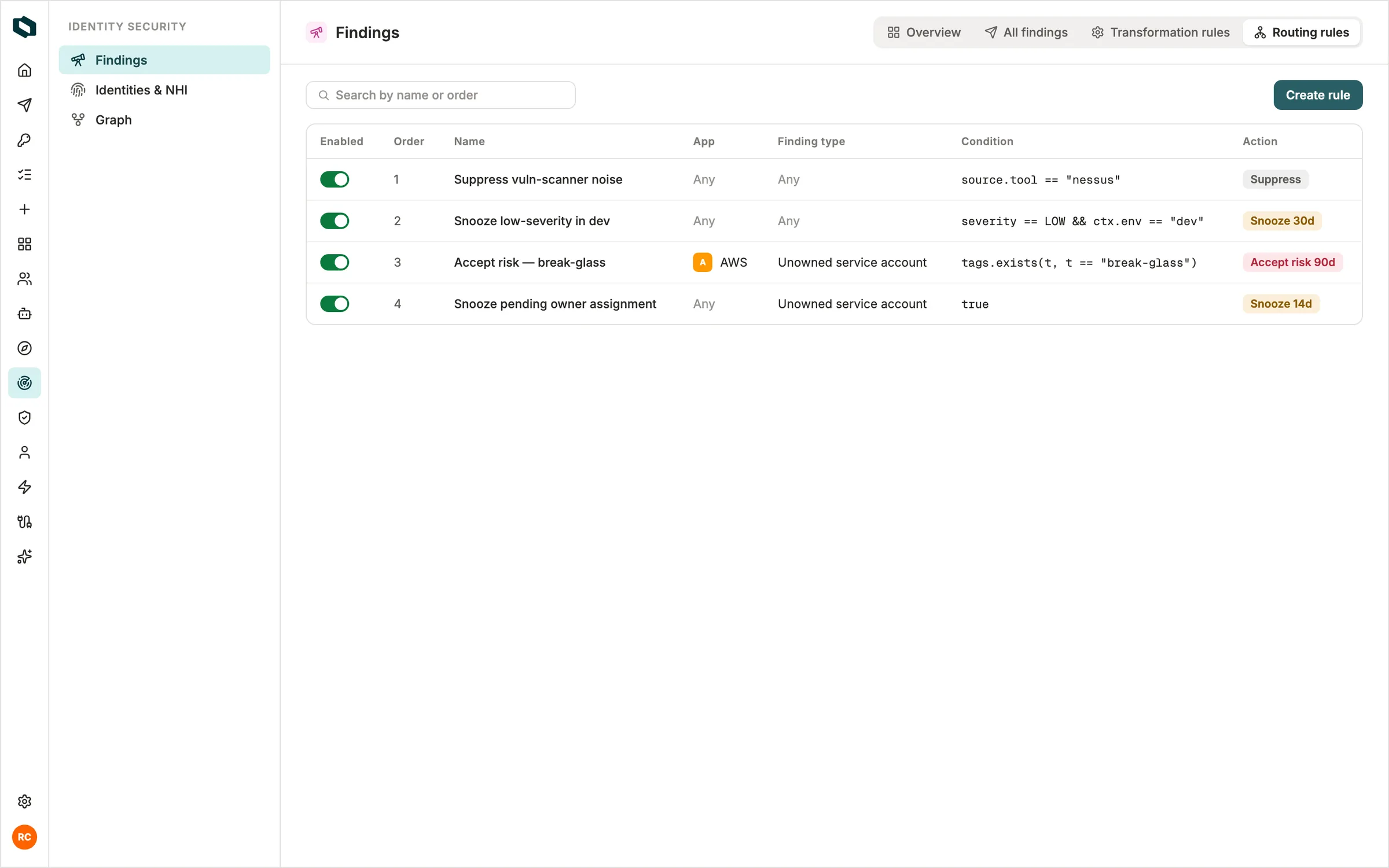The image size is (1389, 868).
Task: Click the pink telescope Findings header icon
Action: click(317, 32)
